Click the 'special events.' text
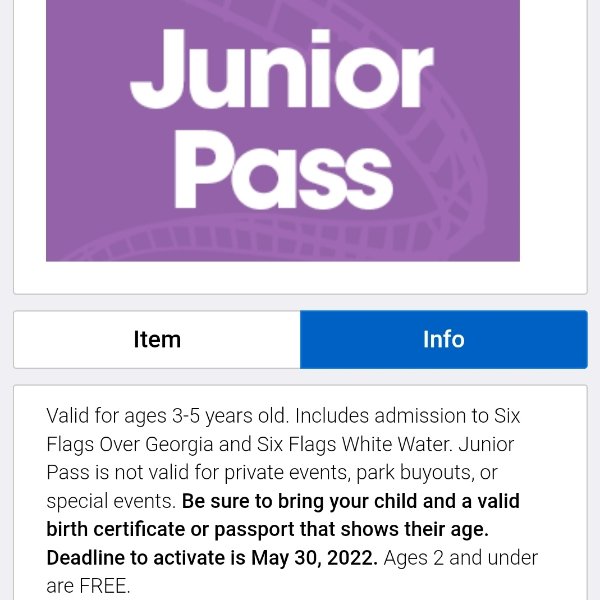Screen dimensions: 600x600 coord(111,501)
